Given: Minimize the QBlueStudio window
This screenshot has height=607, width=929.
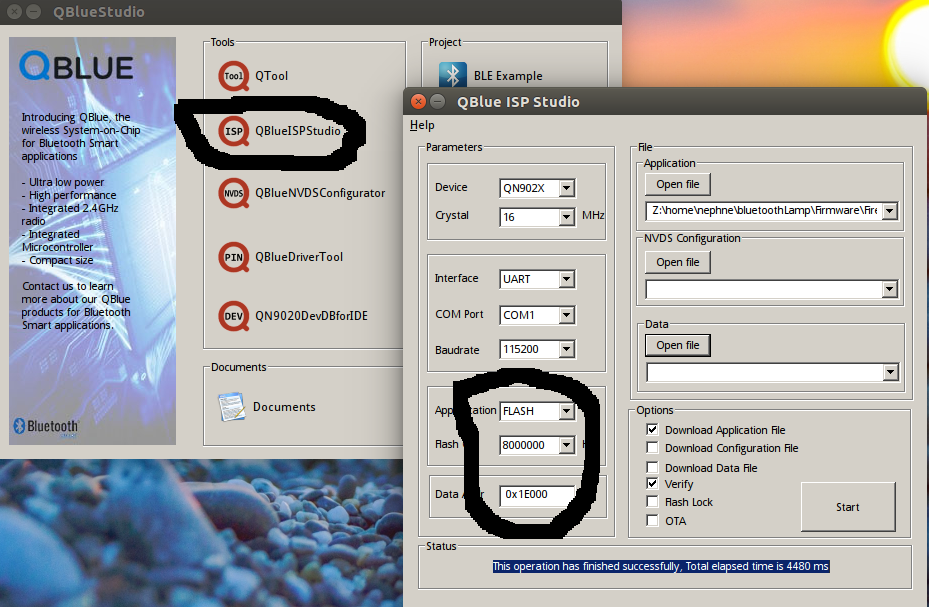Looking at the screenshot, I should [x=34, y=11].
